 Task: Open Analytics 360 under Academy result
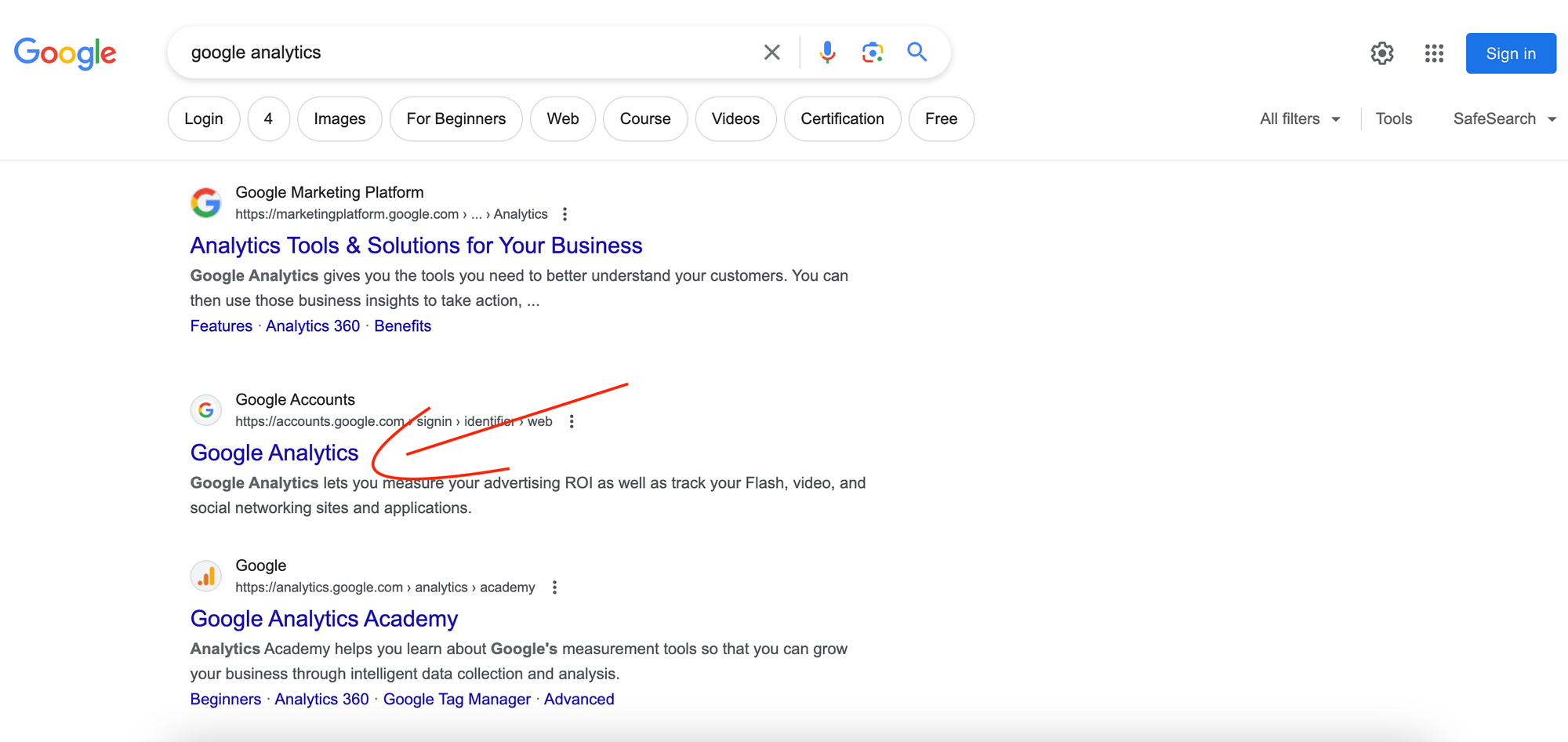click(x=321, y=700)
